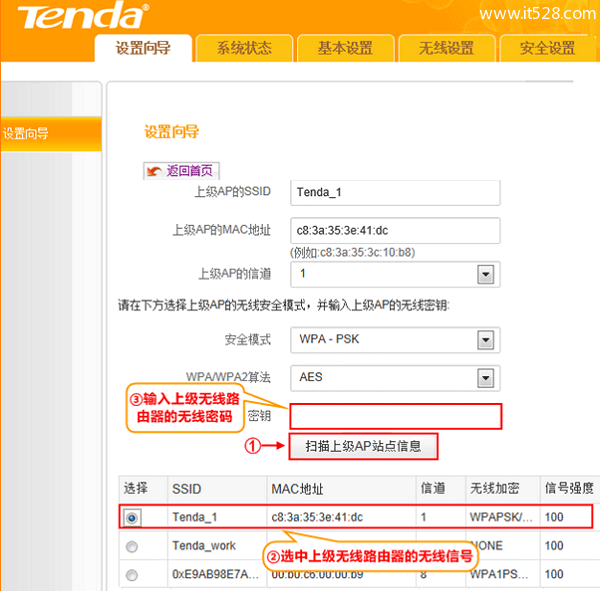Click into the 密钥 password field
This screenshot has width=600, height=591.
click(395, 416)
